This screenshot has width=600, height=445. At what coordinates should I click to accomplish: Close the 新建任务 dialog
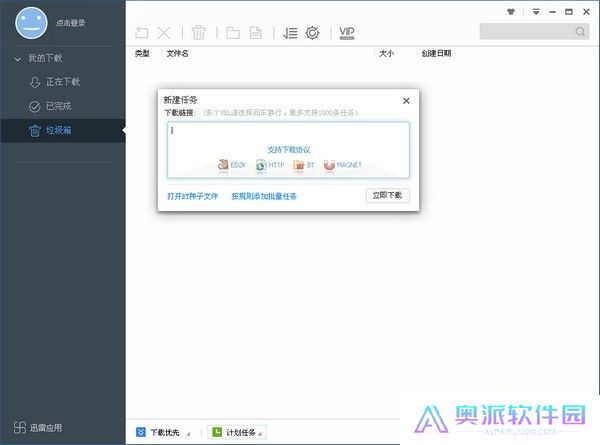pyautogui.click(x=406, y=101)
